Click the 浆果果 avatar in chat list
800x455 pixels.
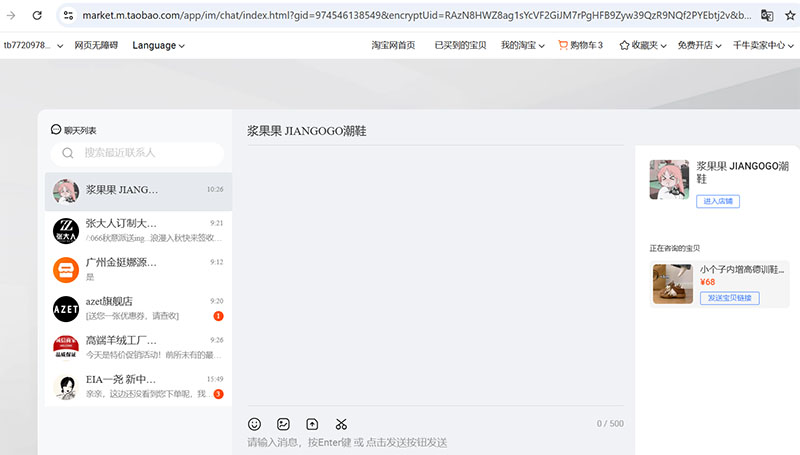pyautogui.click(x=66, y=192)
